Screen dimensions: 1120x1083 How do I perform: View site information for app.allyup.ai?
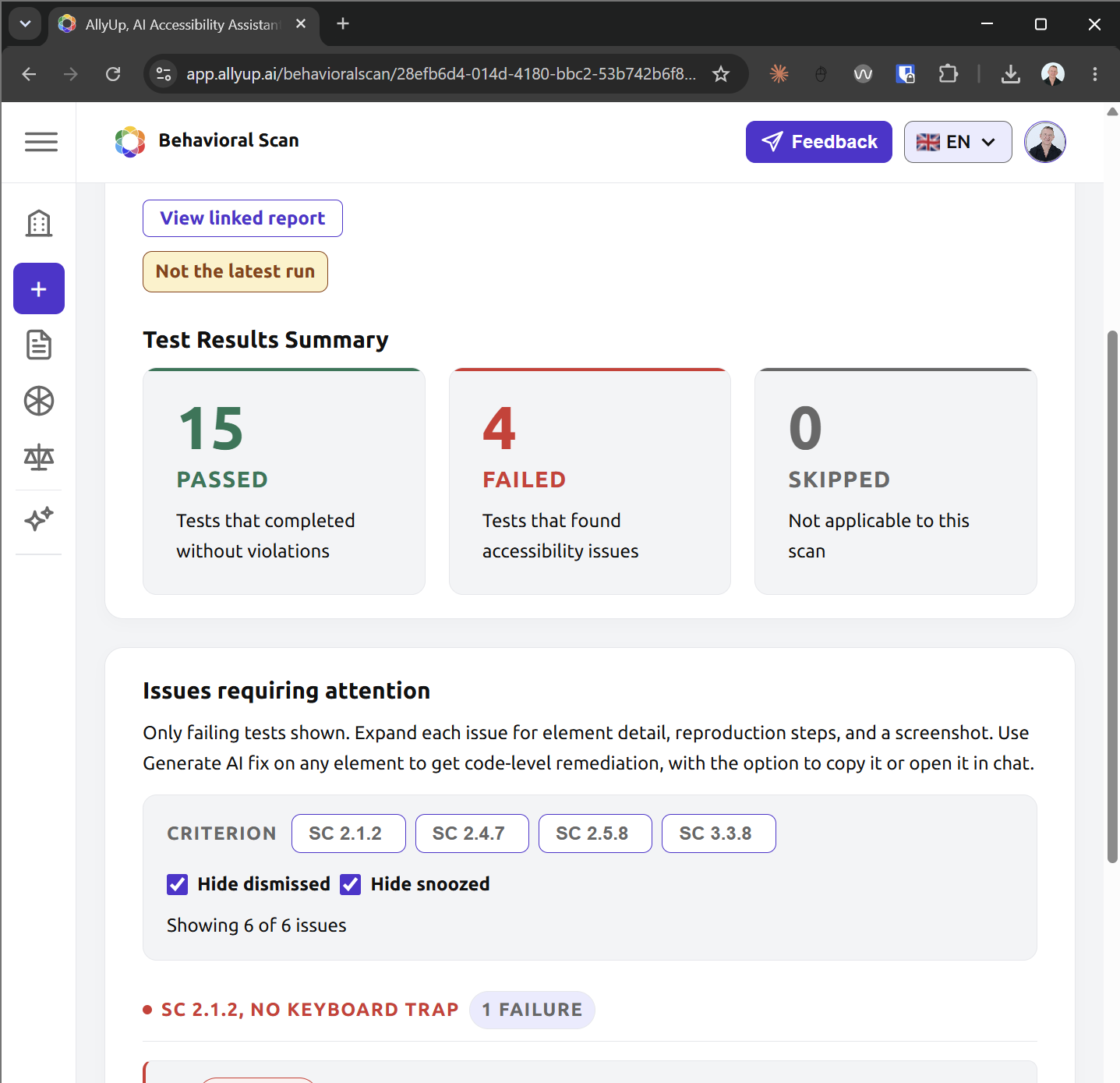coord(164,74)
